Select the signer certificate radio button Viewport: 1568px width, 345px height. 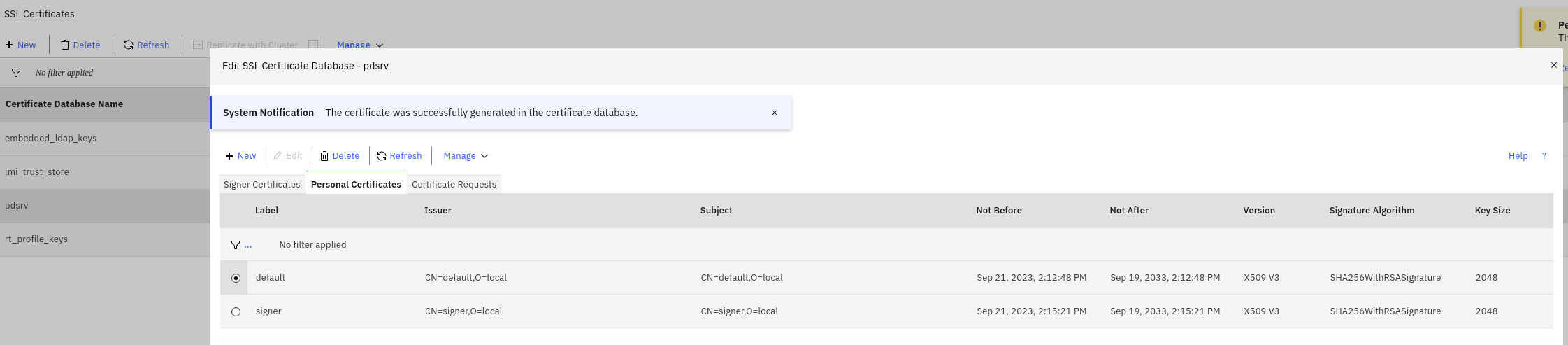tap(236, 312)
